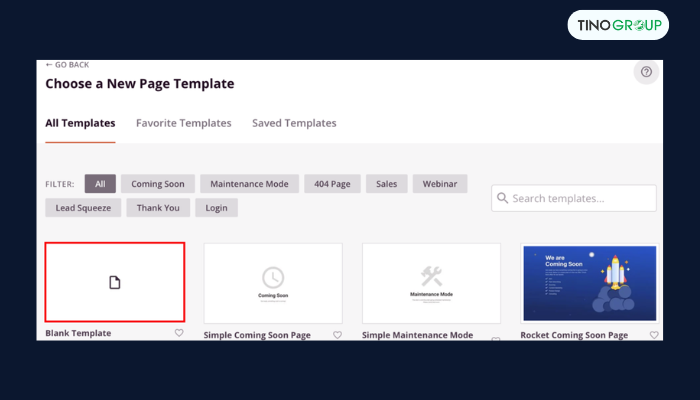Switch to the Favorite Templates tab
700x400 pixels.
[183, 123]
